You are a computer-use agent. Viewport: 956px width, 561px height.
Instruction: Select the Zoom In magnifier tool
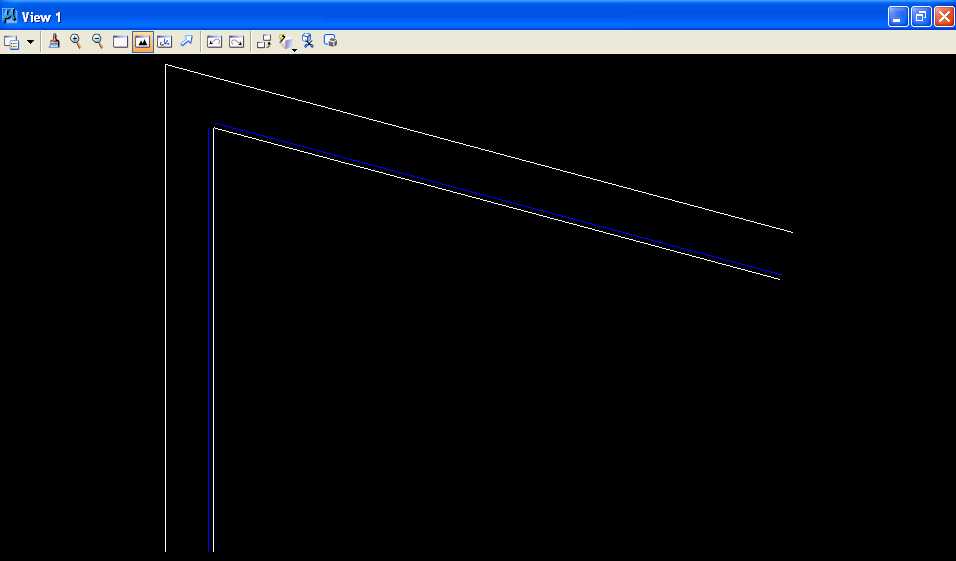tap(75, 41)
